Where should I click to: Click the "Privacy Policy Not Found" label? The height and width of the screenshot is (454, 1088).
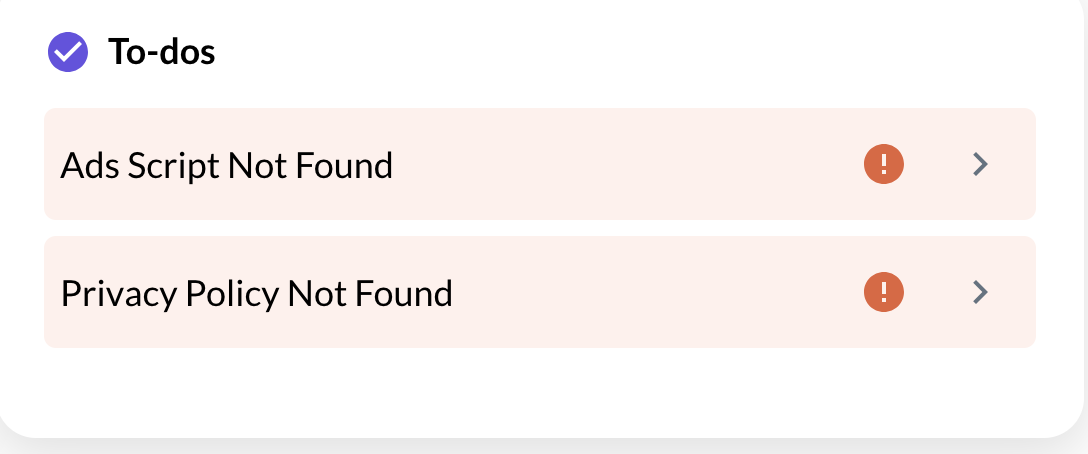[x=257, y=293]
